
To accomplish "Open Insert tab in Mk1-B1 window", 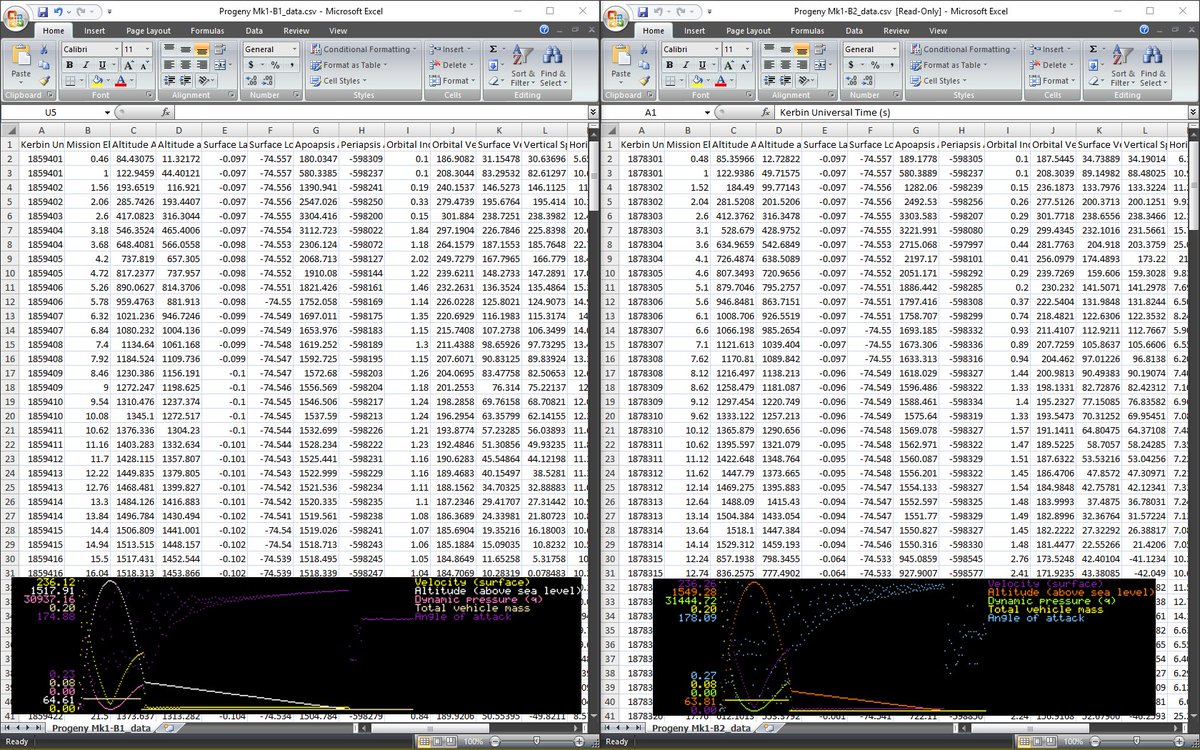I will 94,31.
